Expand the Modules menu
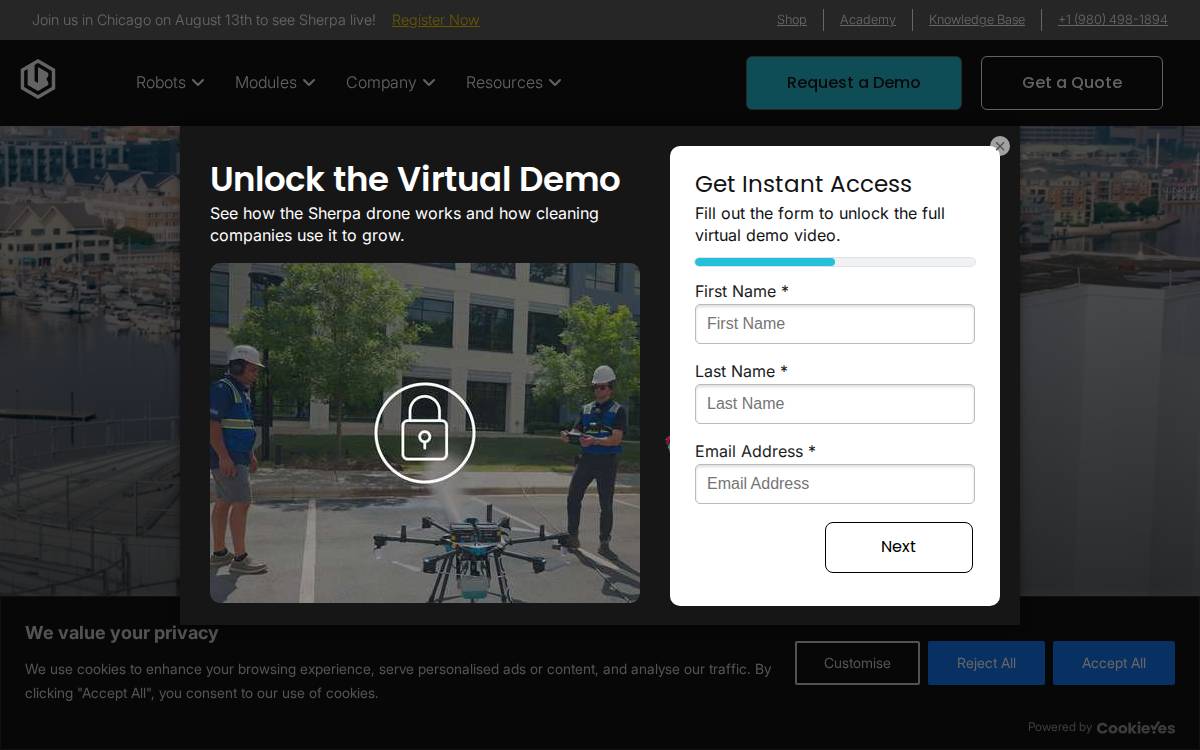 pyautogui.click(x=275, y=82)
